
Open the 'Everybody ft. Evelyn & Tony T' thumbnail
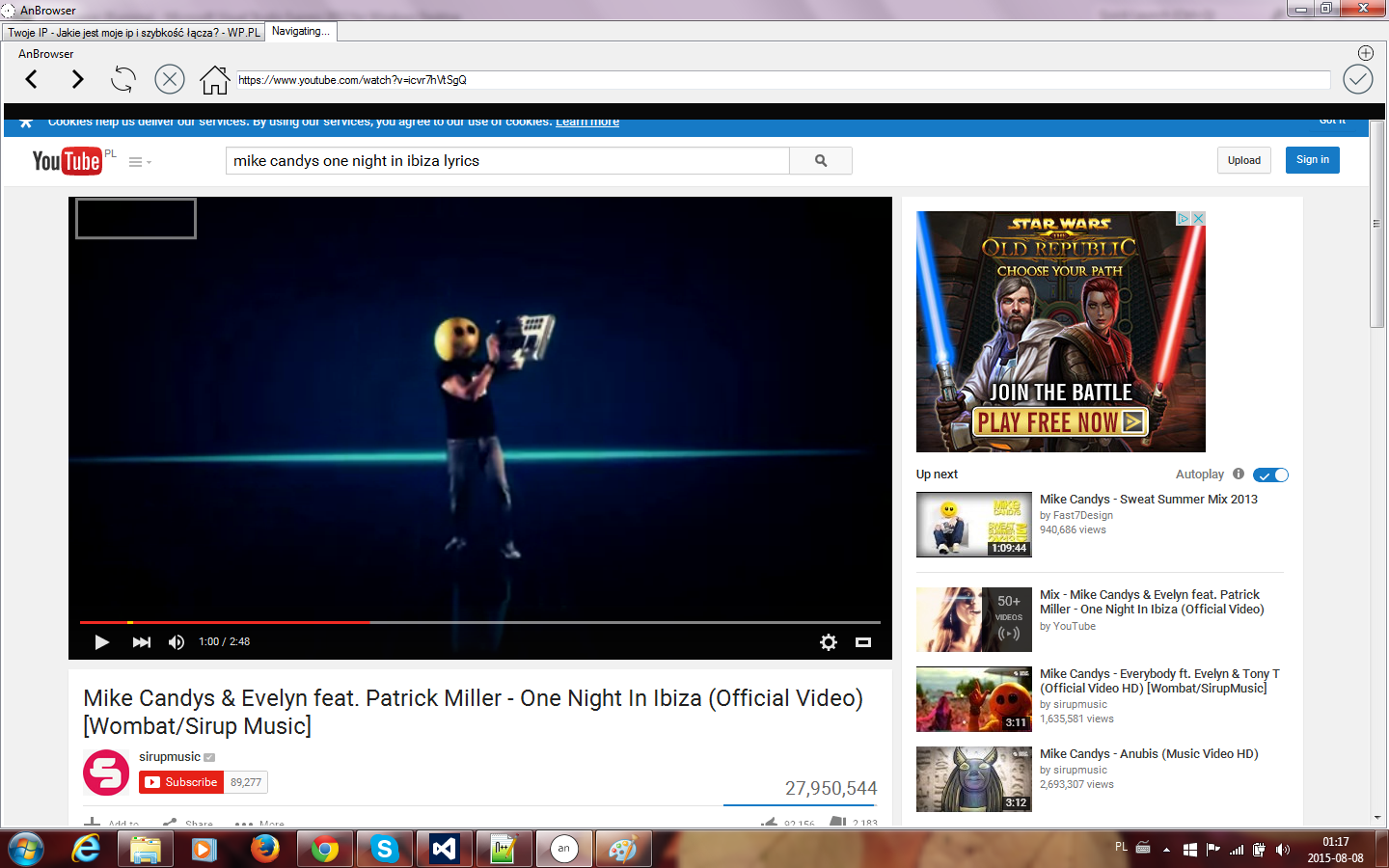pos(974,699)
